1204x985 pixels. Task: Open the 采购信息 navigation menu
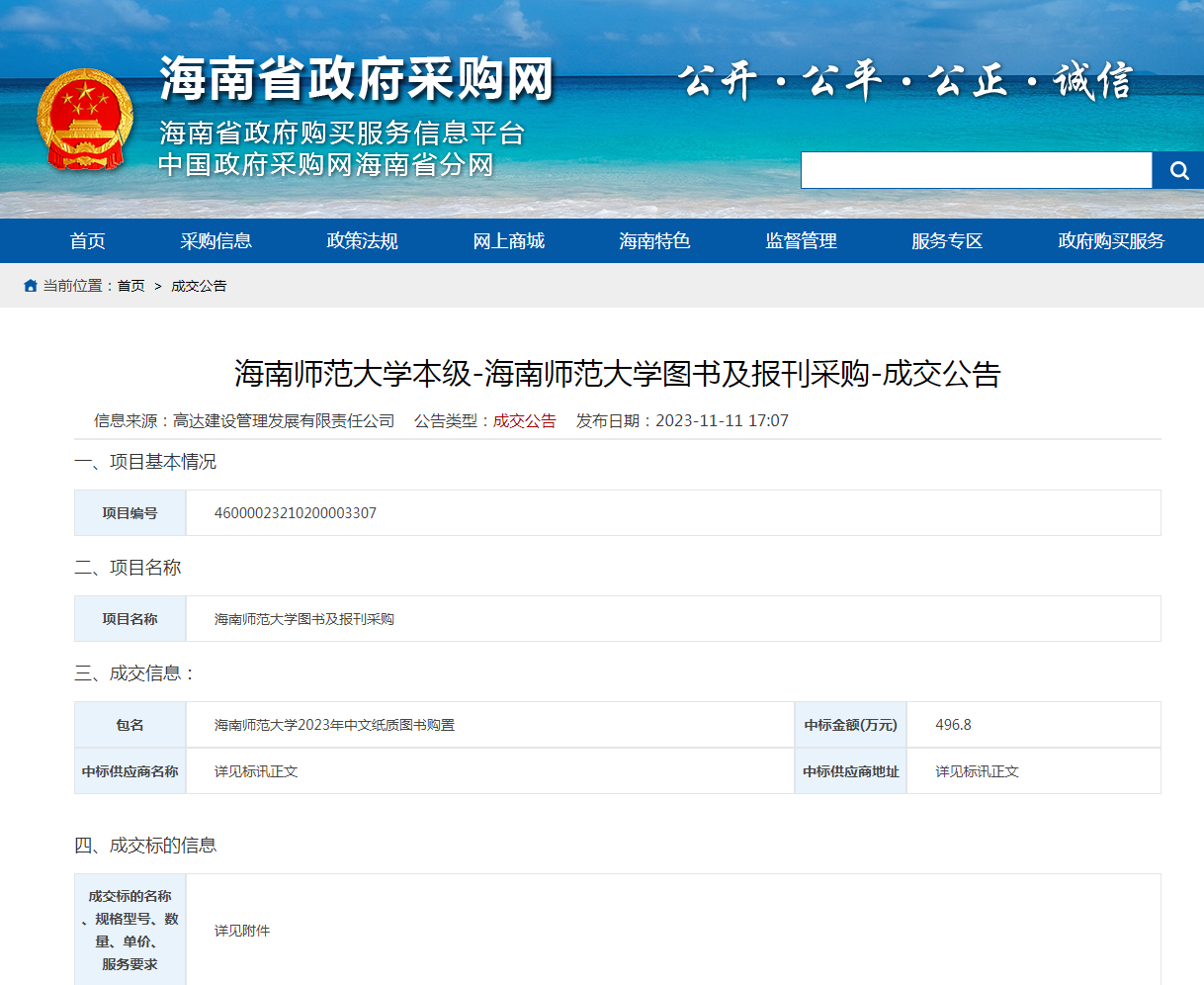point(216,241)
